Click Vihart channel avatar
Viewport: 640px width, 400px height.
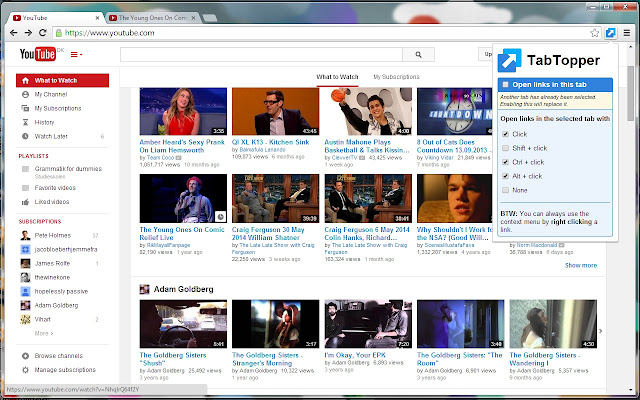click(25, 320)
